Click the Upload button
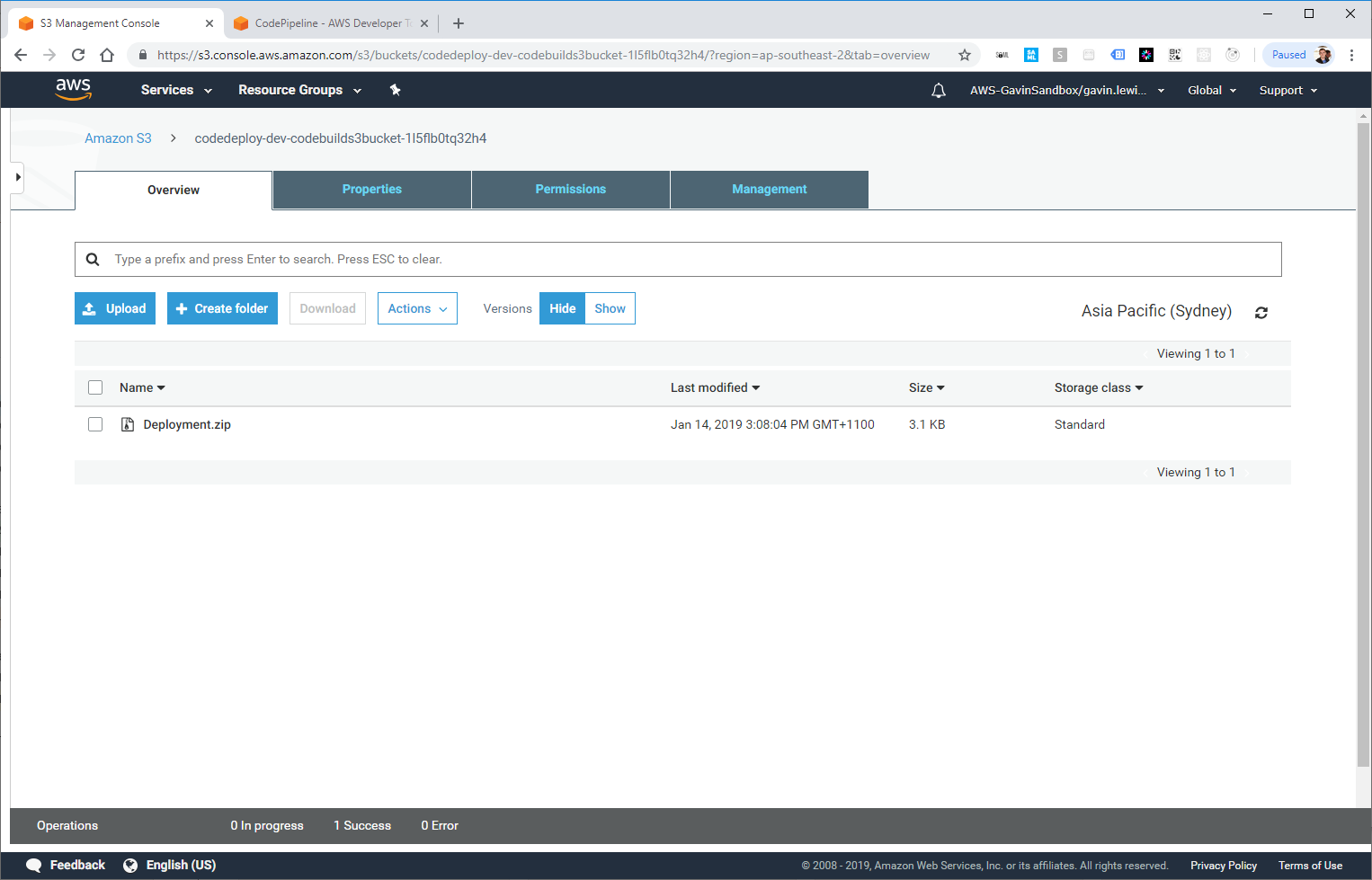1372x880 pixels. [115, 308]
